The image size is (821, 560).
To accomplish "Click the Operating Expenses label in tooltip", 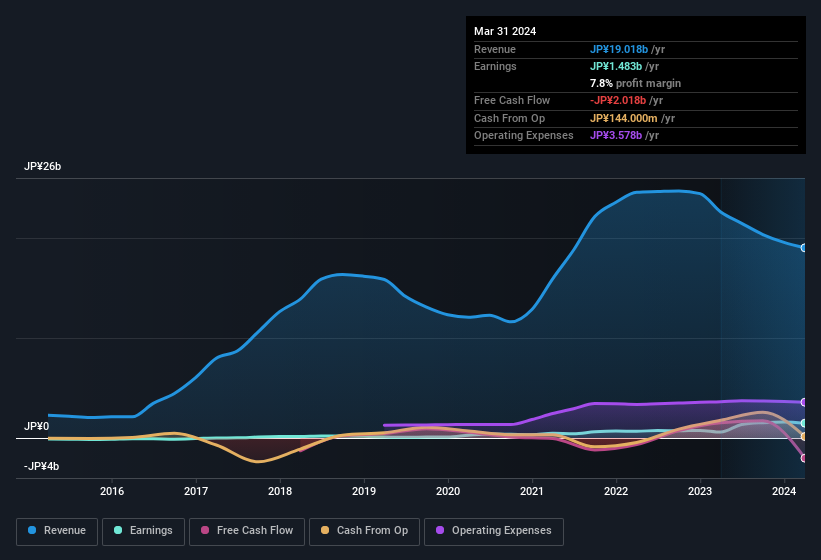I will tap(524, 135).
